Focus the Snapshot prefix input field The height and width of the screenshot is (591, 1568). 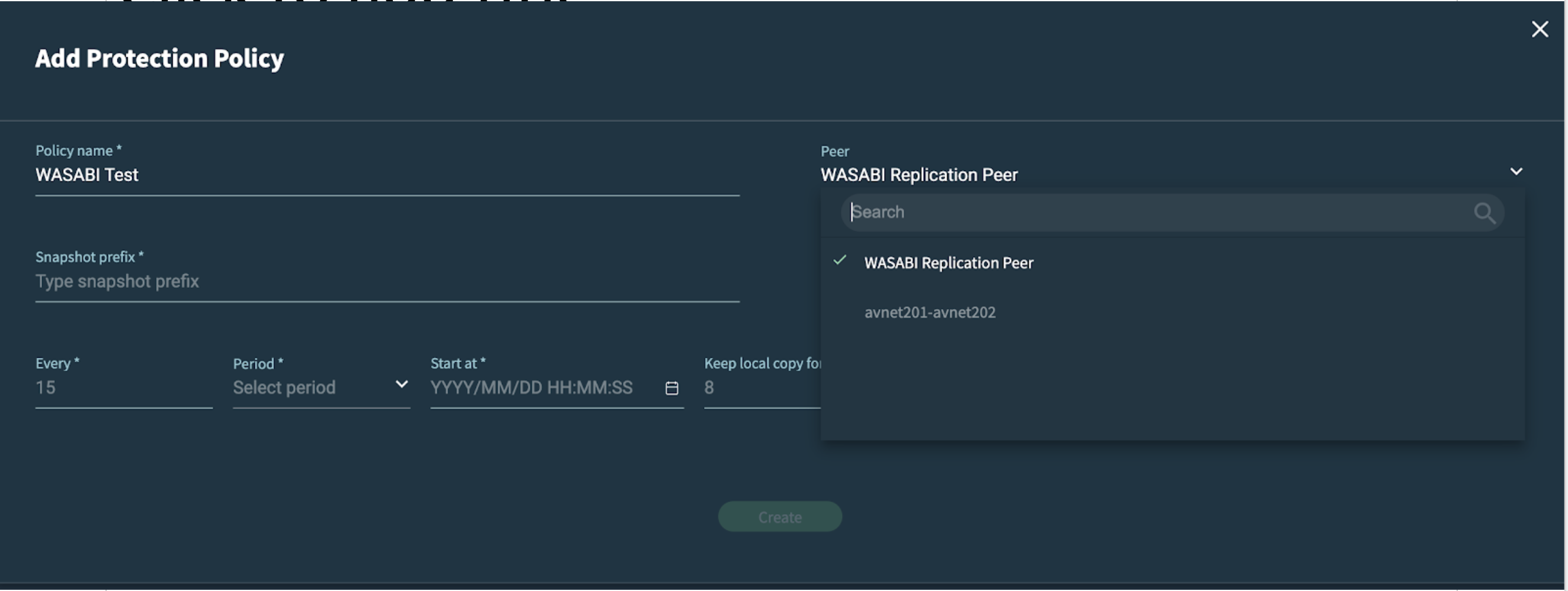387,281
